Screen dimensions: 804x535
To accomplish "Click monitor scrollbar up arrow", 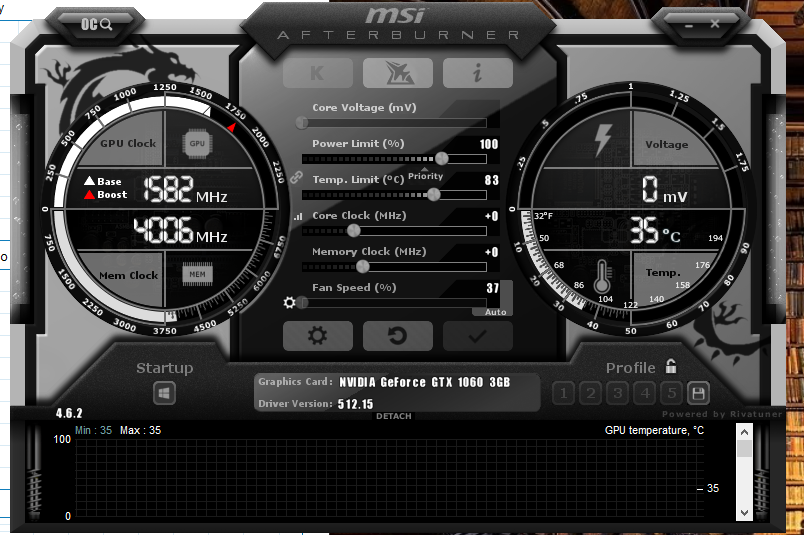I will coord(745,432).
